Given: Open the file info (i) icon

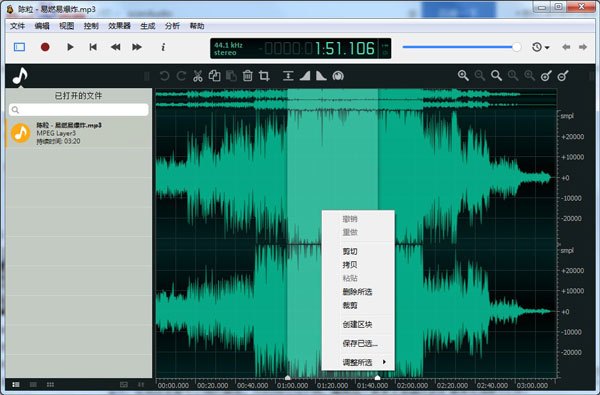Looking at the screenshot, I should [163, 47].
